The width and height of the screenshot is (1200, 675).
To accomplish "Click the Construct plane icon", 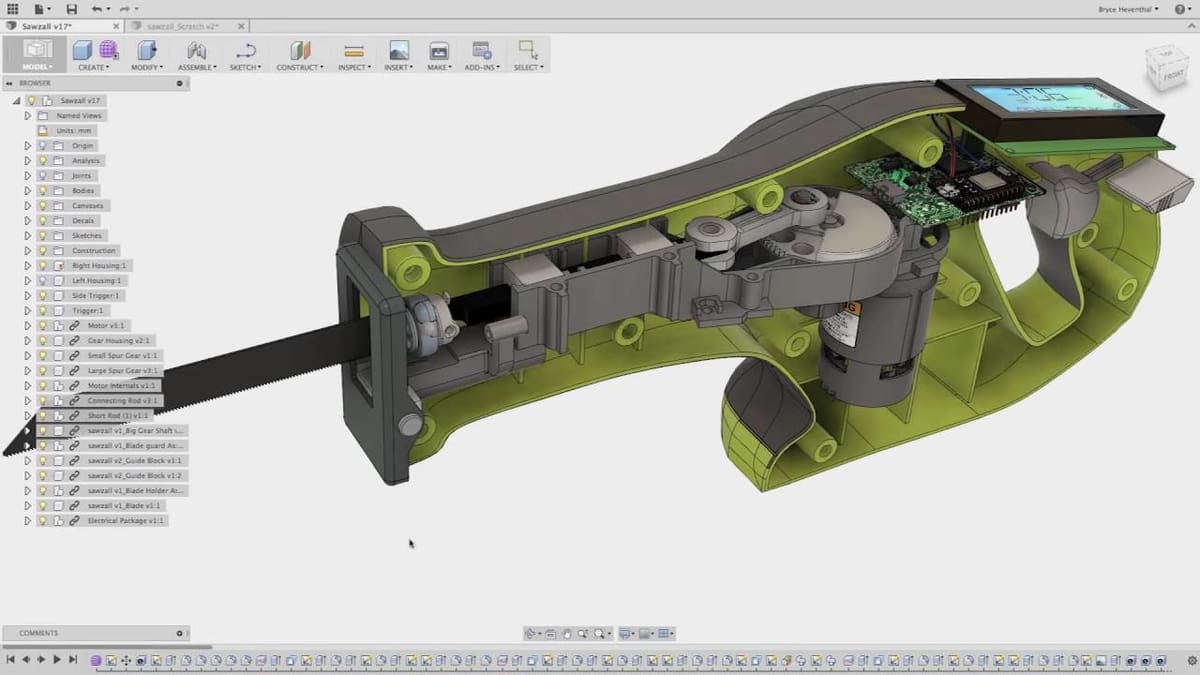I will 300,50.
